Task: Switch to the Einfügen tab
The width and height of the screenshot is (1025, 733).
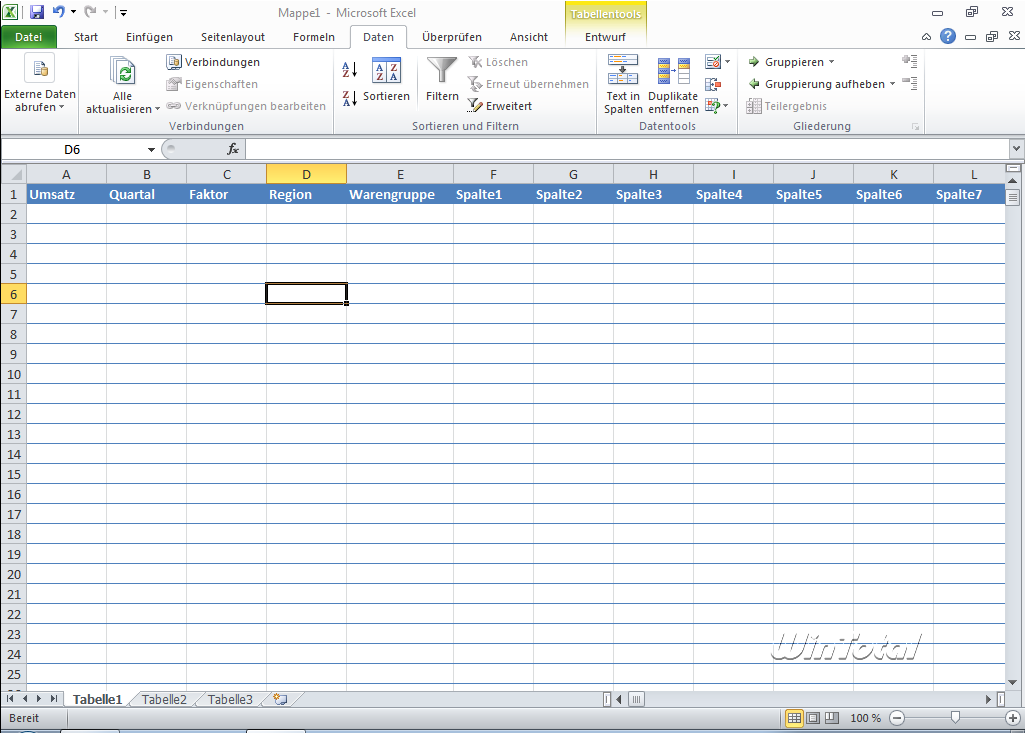Action: [149, 37]
